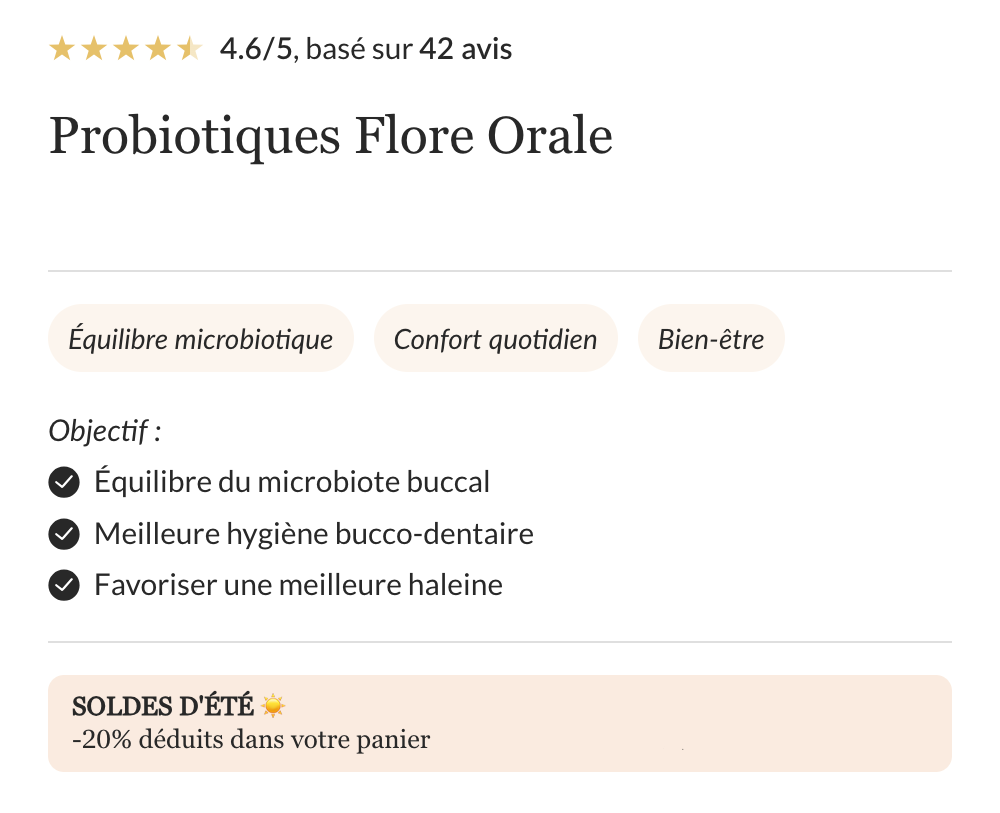The width and height of the screenshot is (1000, 813).
Task: Click the sun icon in summer sale banner
Action: point(273,707)
